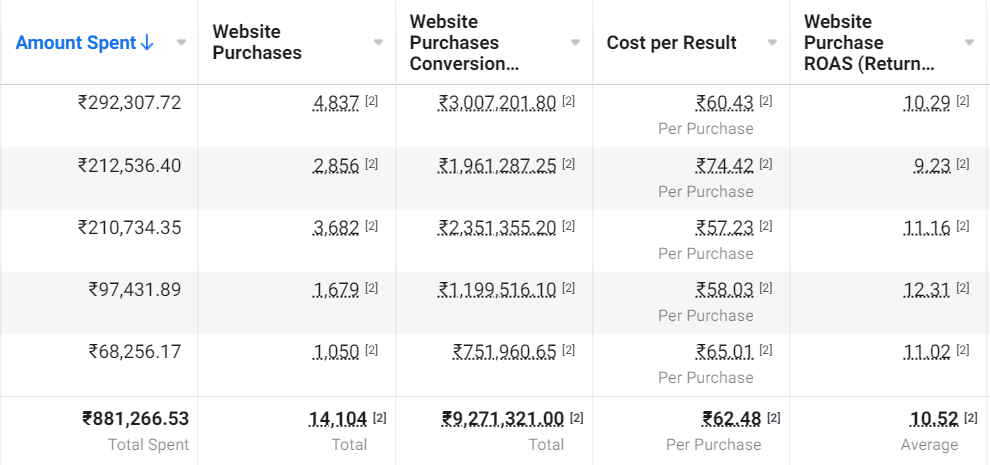Image resolution: width=990 pixels, height=465 pixels.
Task: Click the Website Purchases column header
Action: pos(257,42)
